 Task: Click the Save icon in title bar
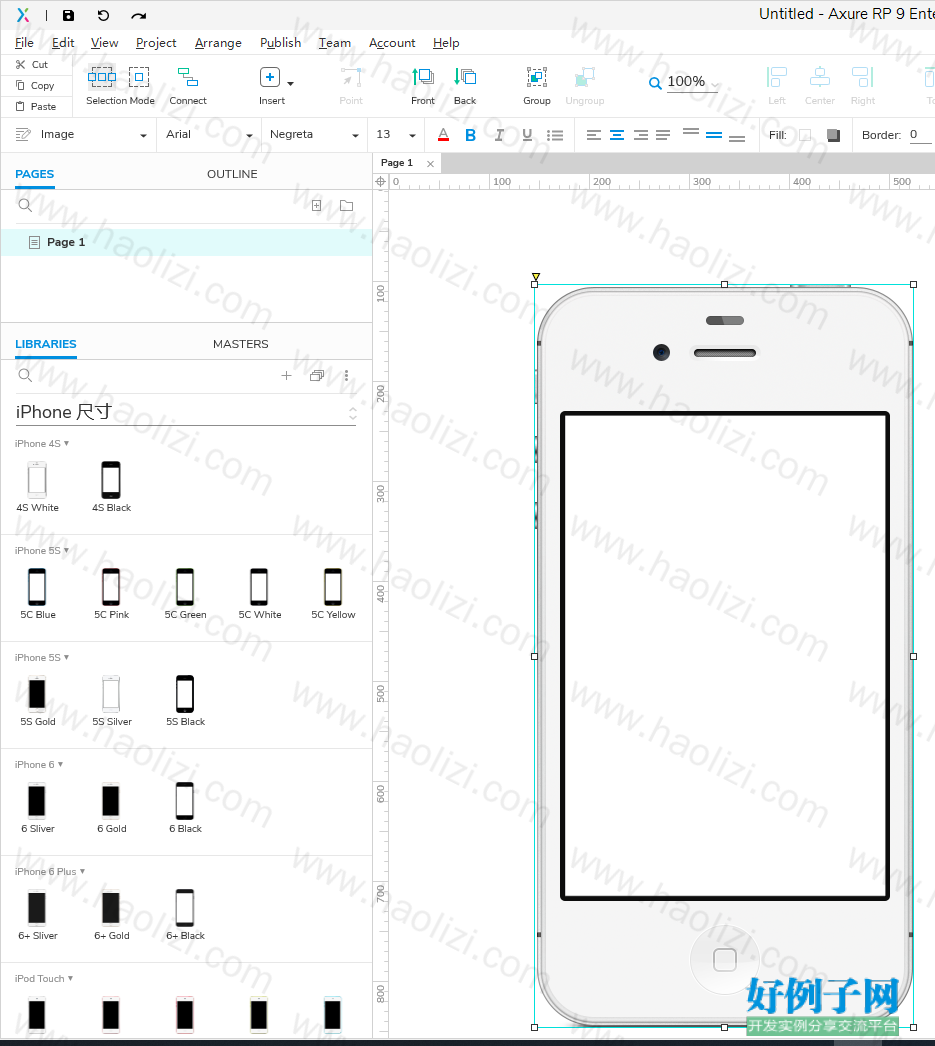(69, 15)
